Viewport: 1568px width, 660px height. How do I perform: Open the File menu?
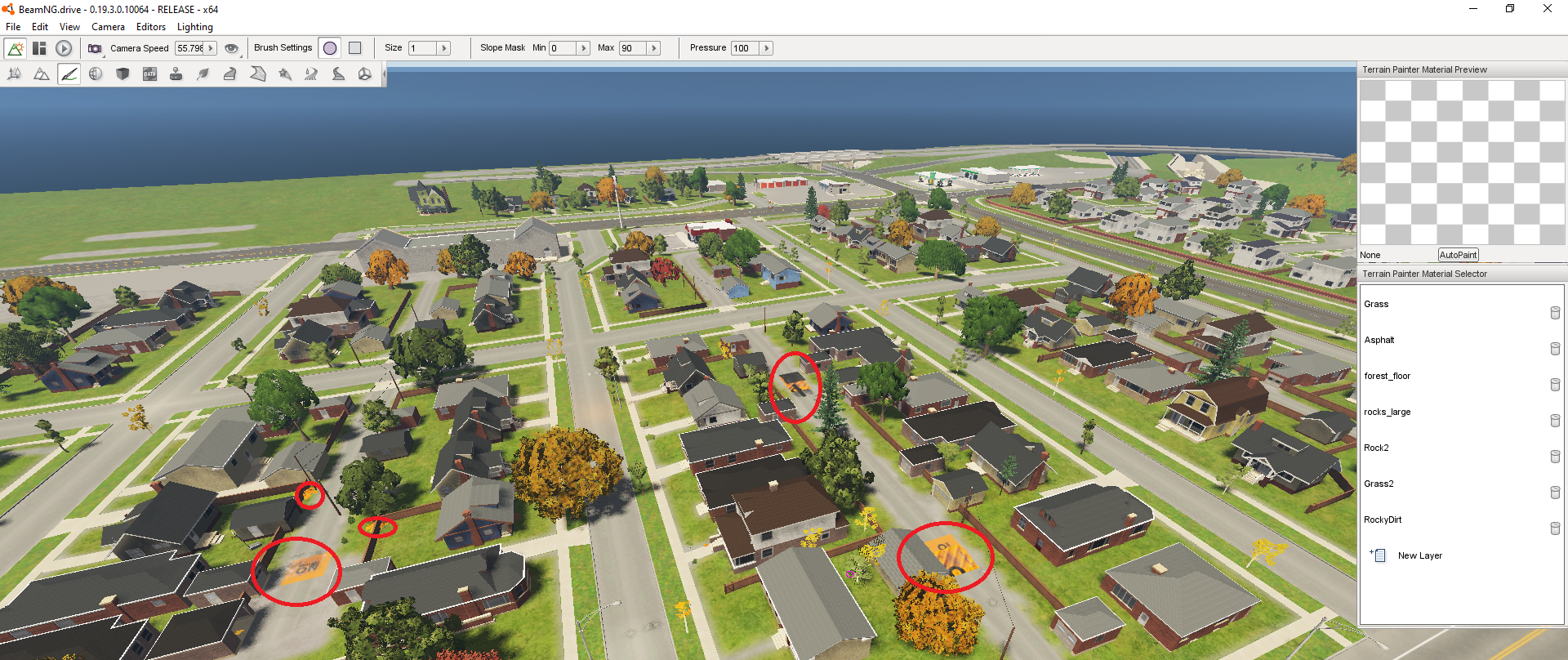(x=13, y=27)
